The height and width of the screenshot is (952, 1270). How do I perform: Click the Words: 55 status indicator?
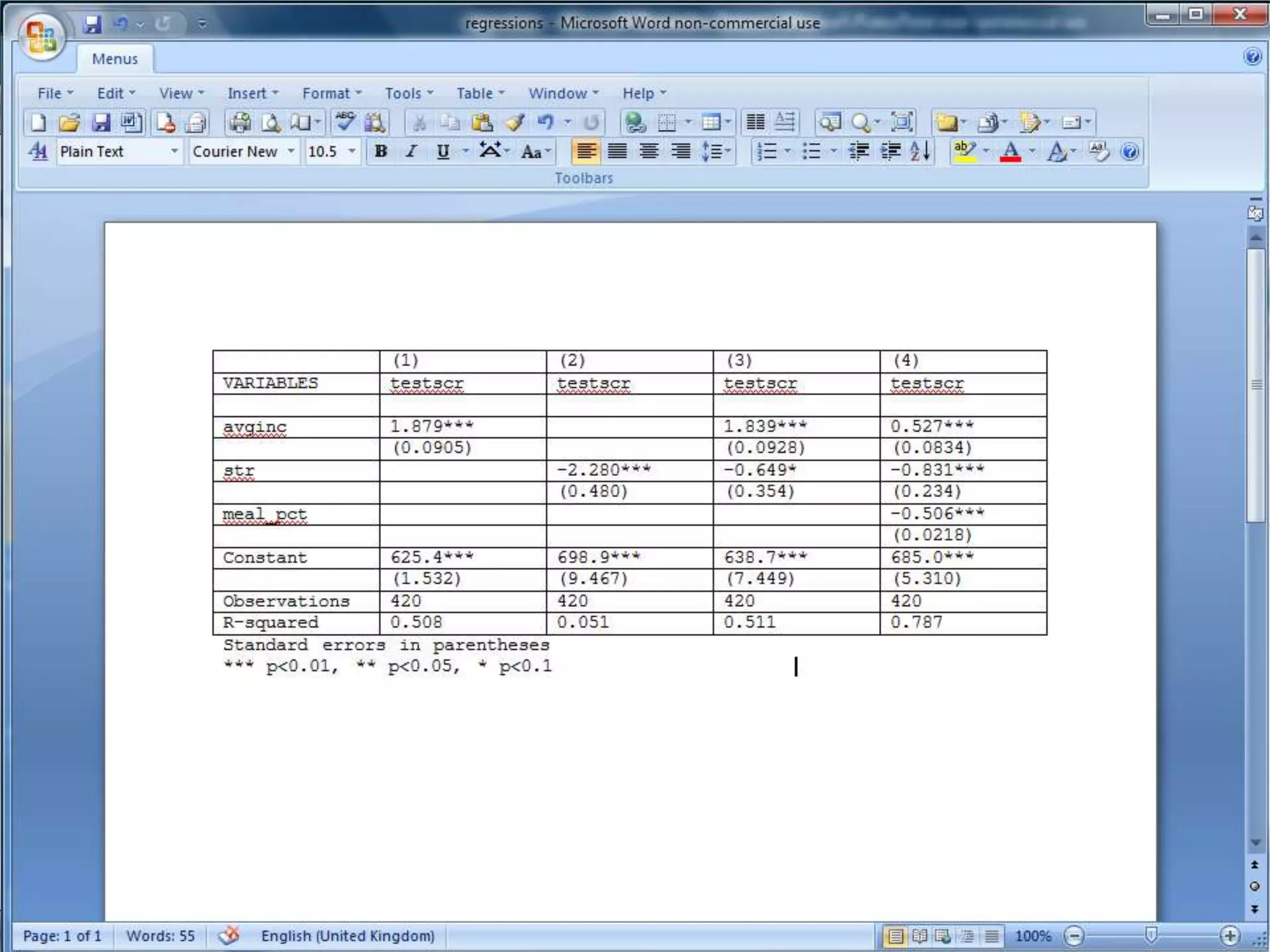click(160, 935)
